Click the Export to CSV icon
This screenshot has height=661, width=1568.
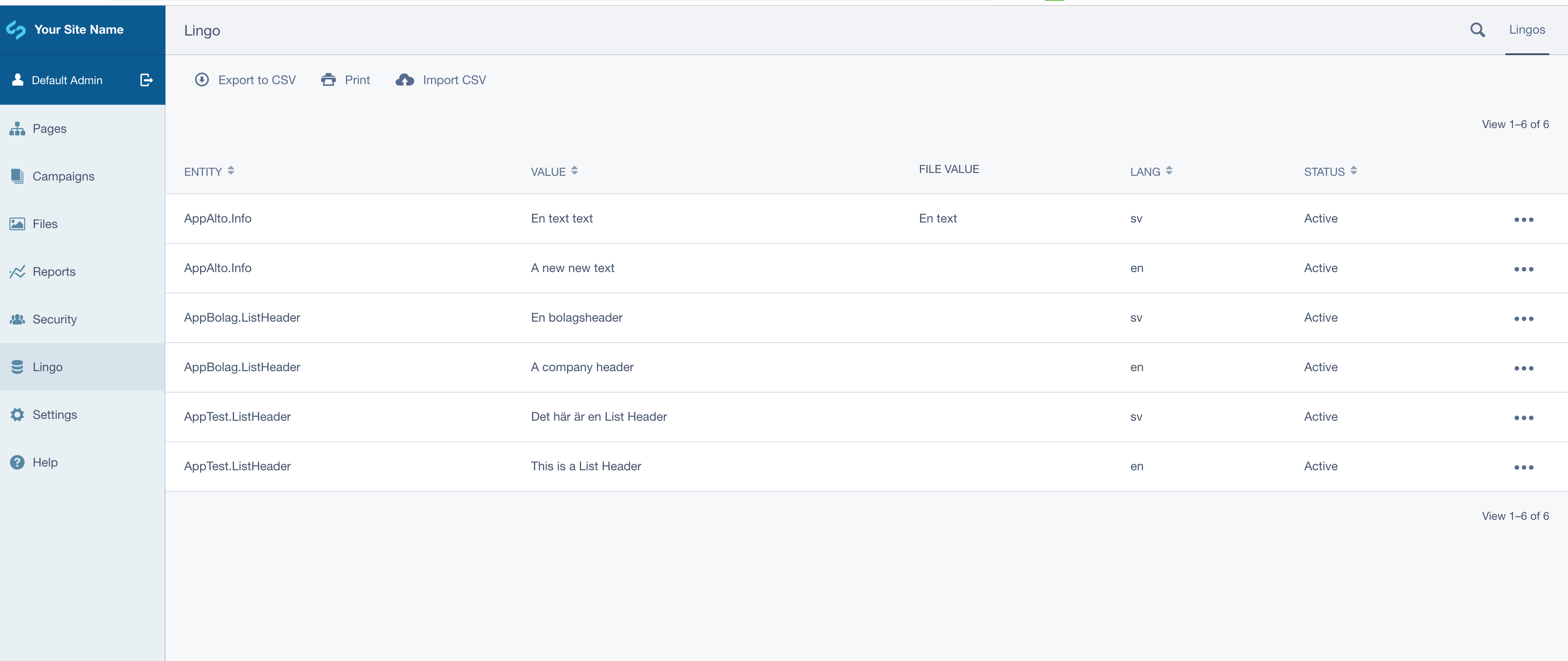199,79
